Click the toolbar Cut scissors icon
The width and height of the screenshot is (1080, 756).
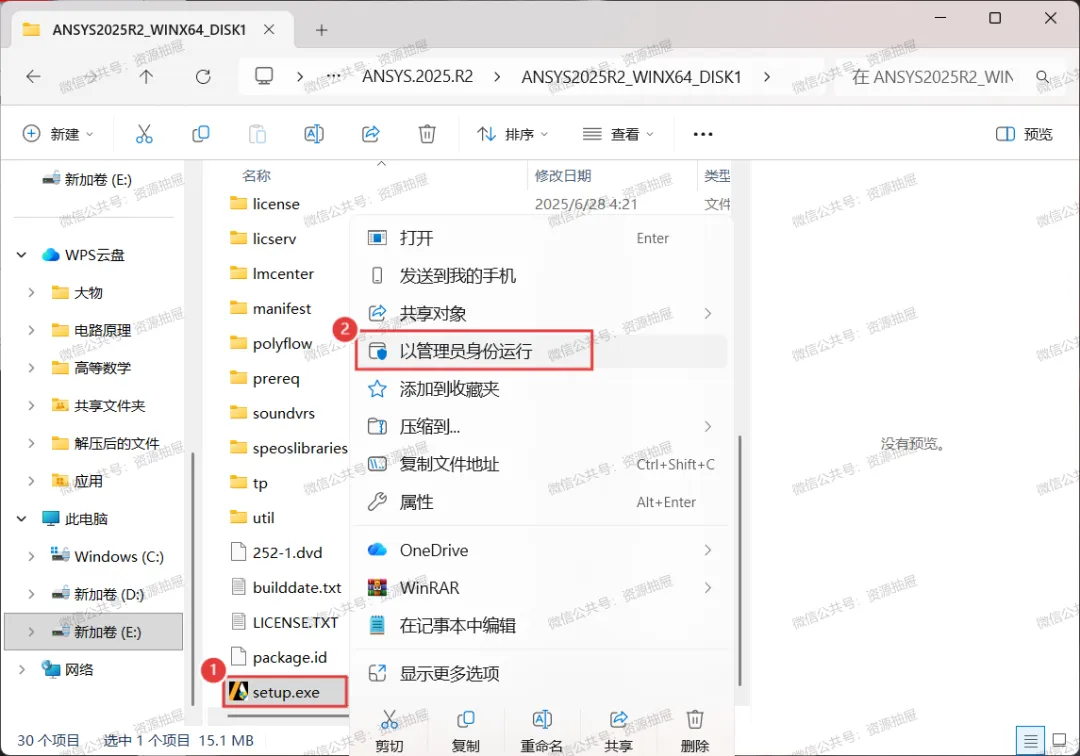point(144,134)
